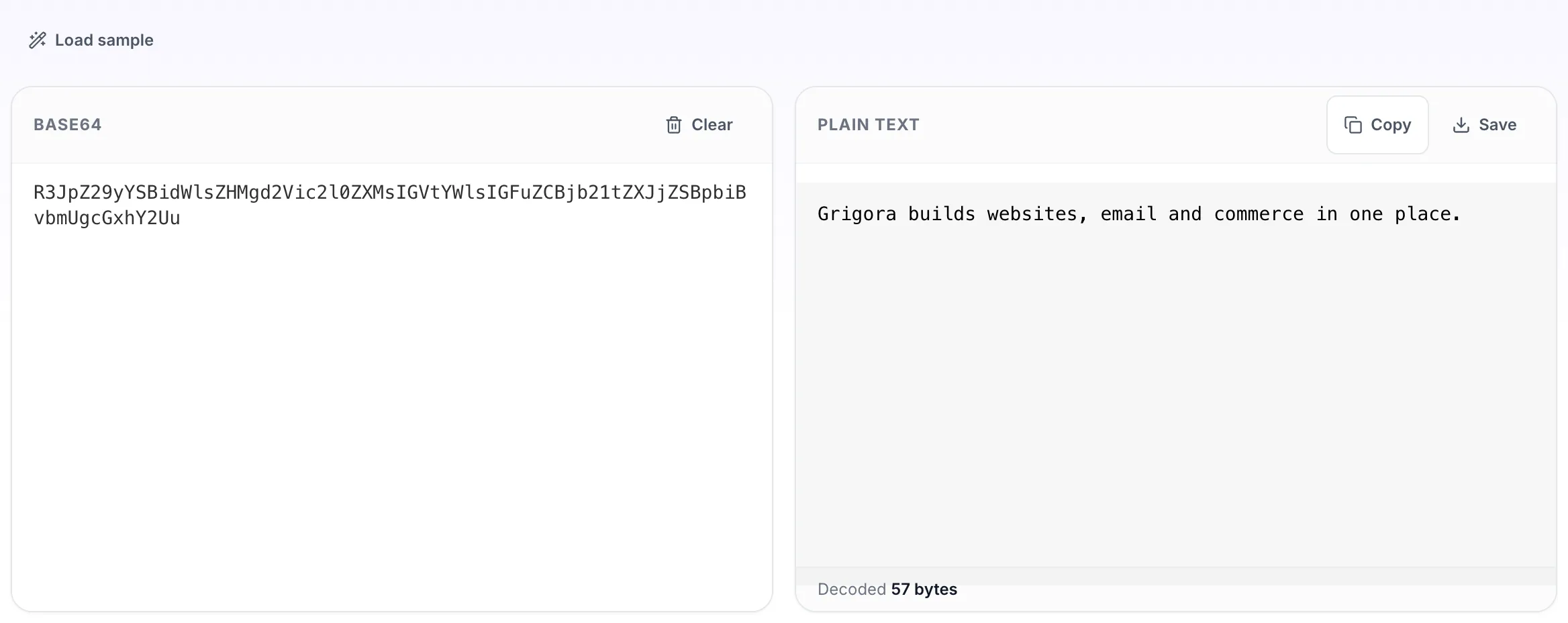Viewport: 1568px width, 623px height.
Task: Click the Load sample button
Action: 91,40
